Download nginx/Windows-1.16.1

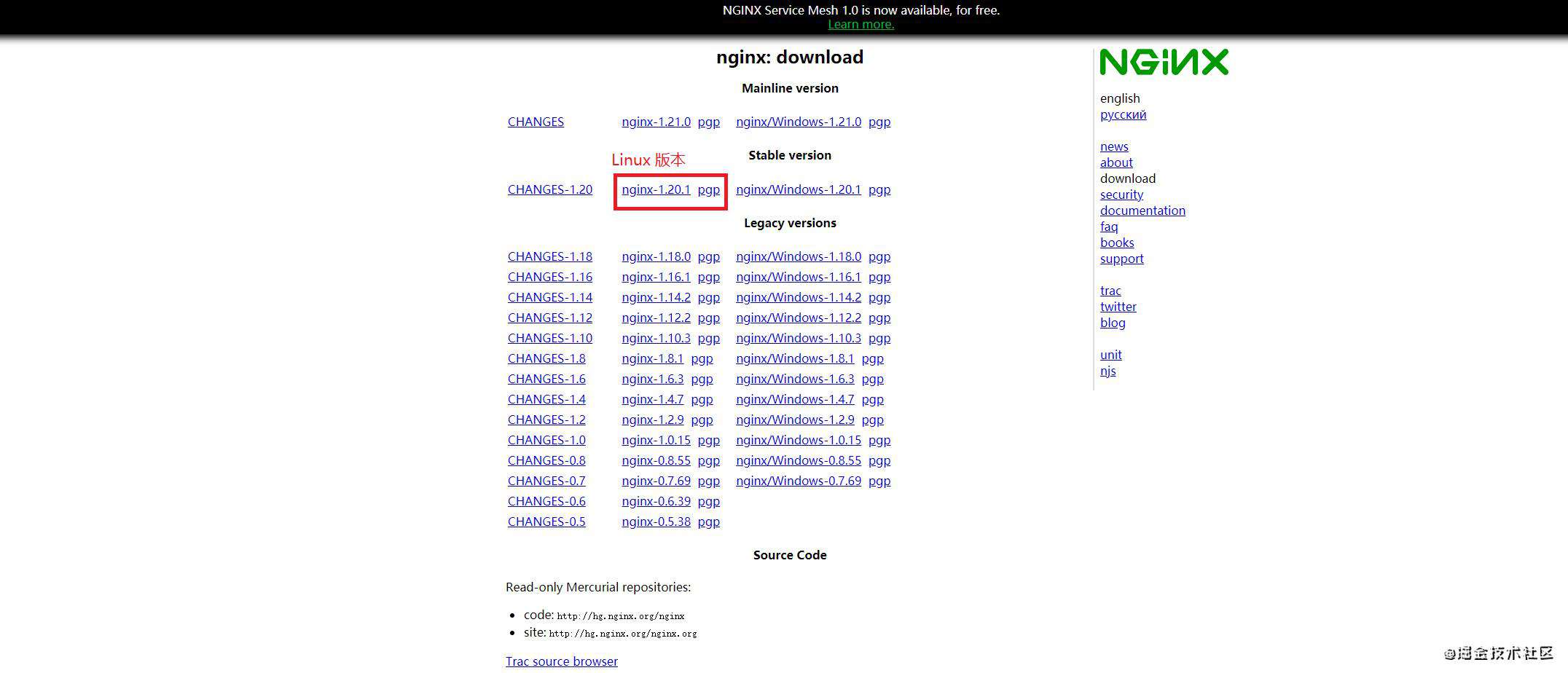799,277
